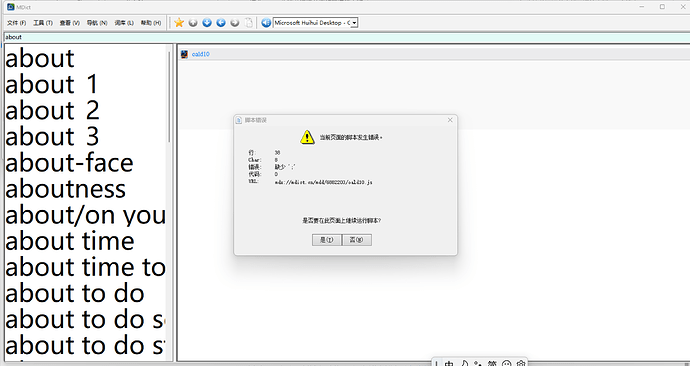
Task: Click the blue down-arrow toolbar icon
Action: point(207,23)
